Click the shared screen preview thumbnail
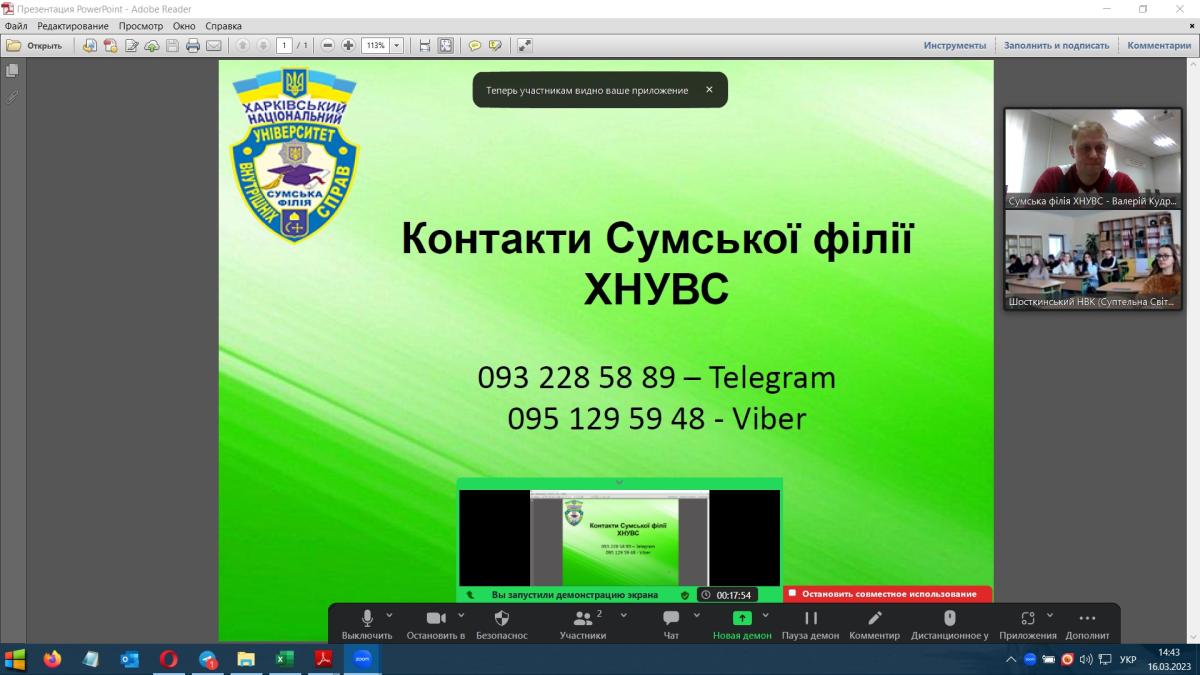The image size is (1200, 675). point(619,538)
